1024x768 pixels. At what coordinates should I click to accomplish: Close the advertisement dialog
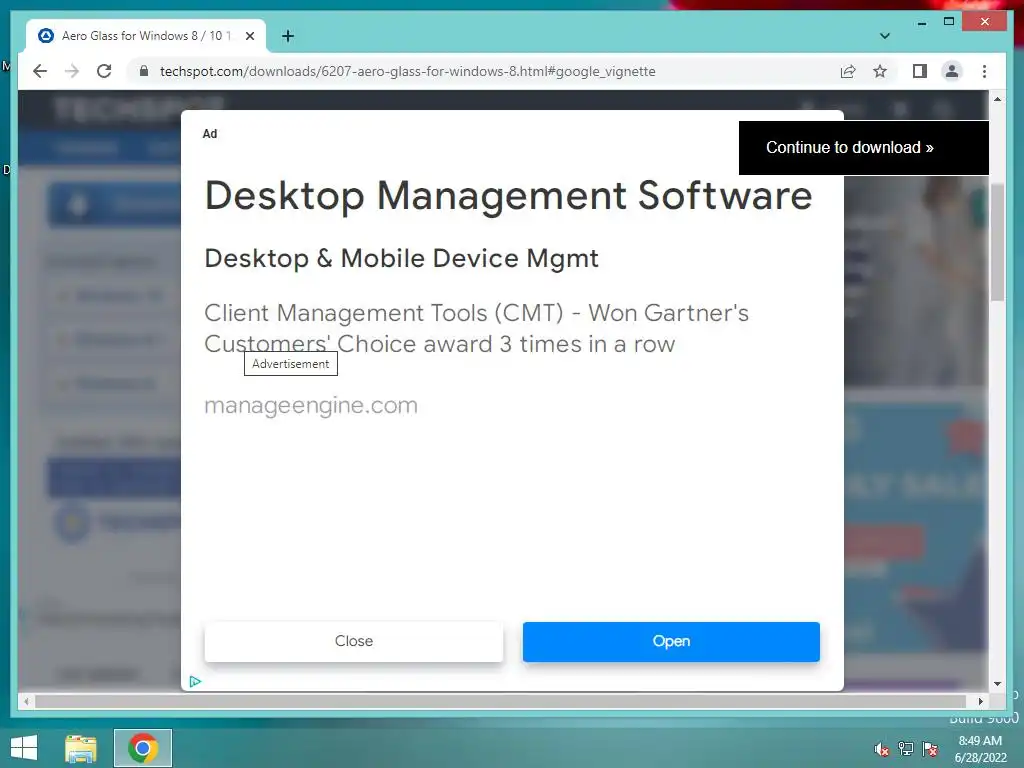353,641
